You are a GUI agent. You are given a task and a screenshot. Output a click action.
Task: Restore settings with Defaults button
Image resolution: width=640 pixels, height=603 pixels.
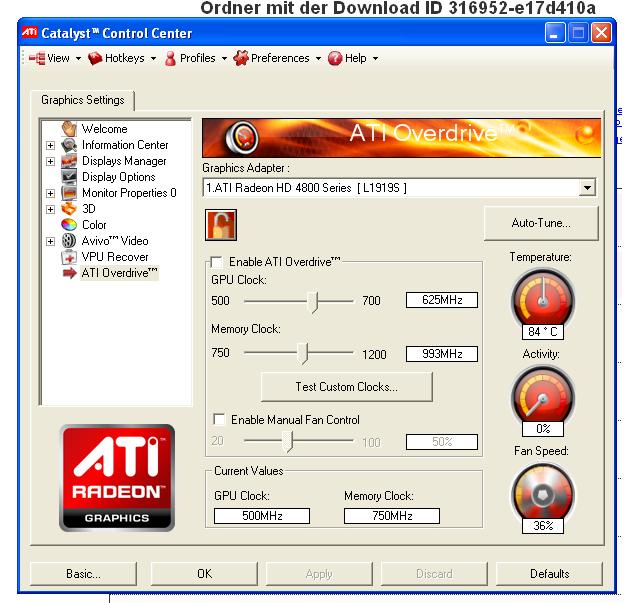point(549,574)
